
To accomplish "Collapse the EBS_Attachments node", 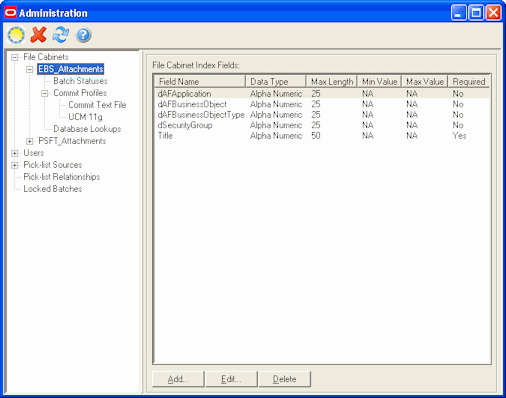I will click(30, 69).
